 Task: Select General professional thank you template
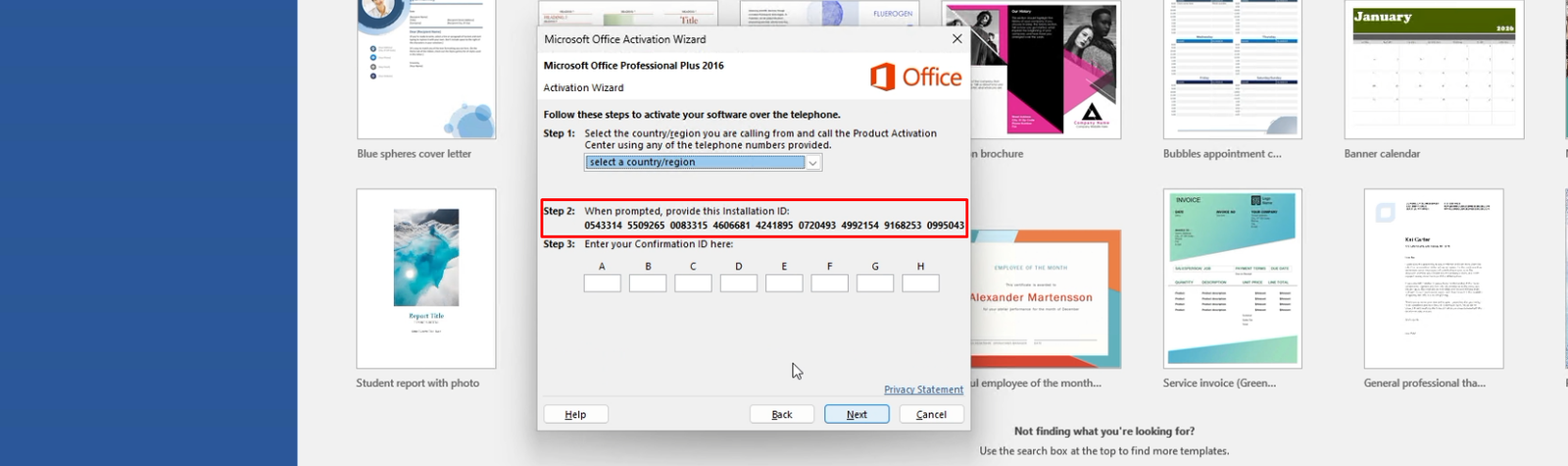1434,279
